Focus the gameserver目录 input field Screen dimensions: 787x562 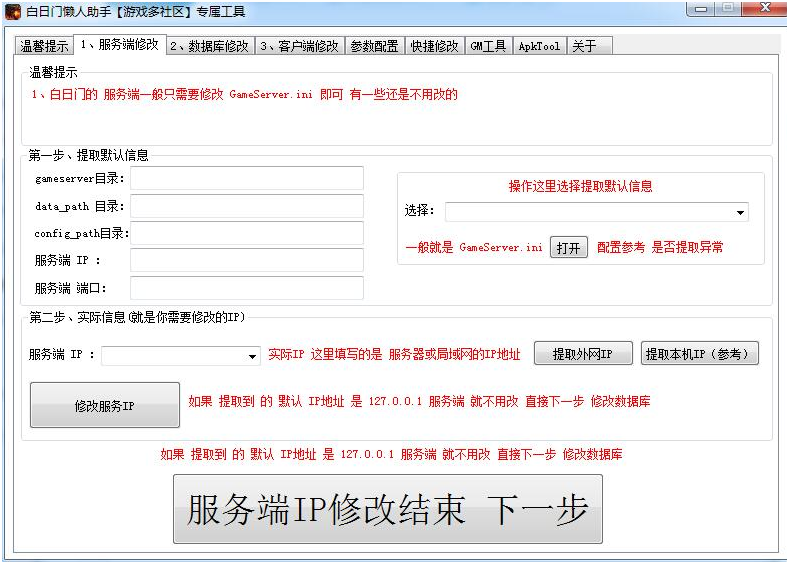coord(246,179)
